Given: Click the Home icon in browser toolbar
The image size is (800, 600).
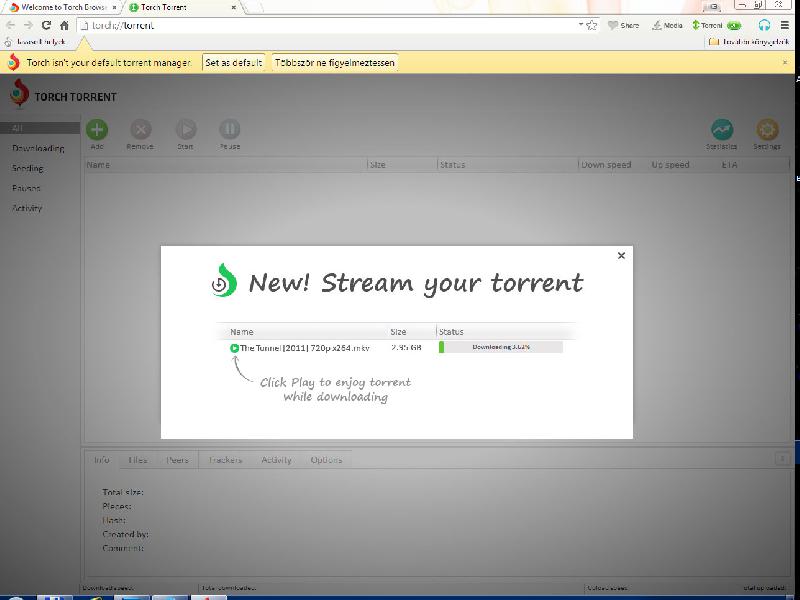Looking at the screenshot, I should coord(64,25).
